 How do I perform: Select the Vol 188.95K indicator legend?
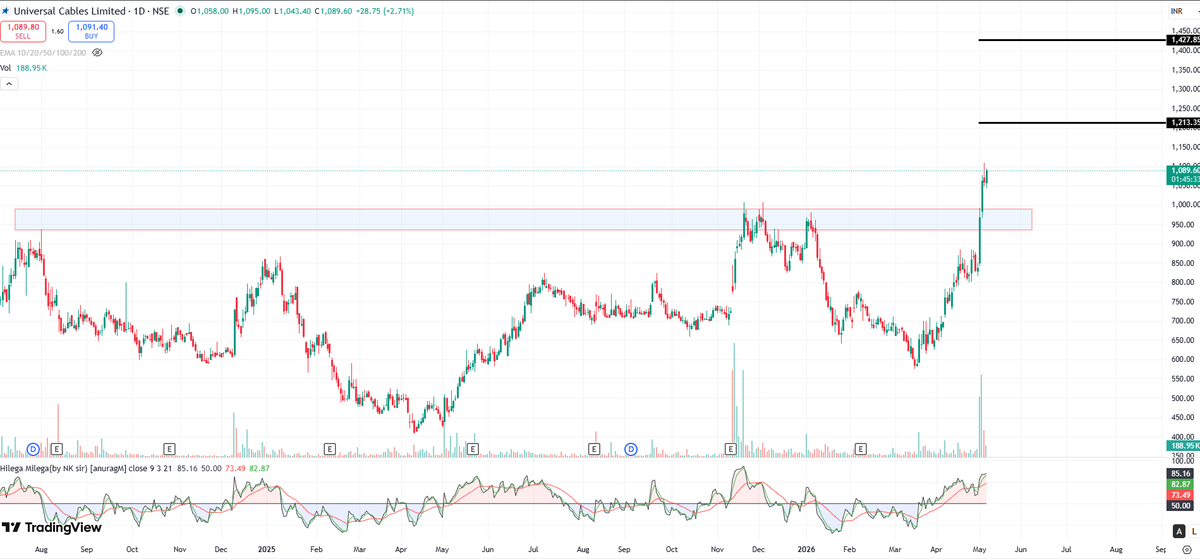click(24, 68)
